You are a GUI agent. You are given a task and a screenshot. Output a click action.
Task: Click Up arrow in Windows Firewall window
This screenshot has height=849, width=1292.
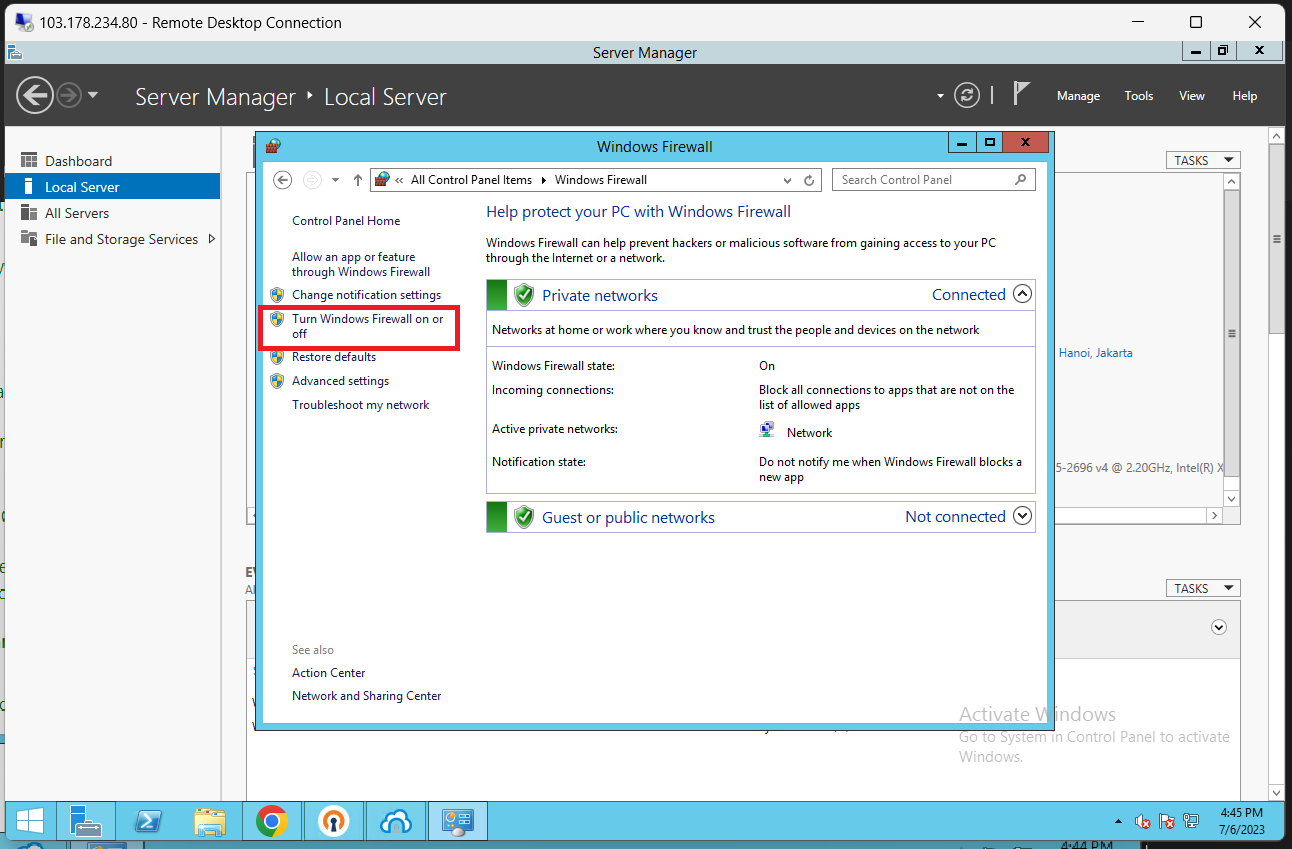(x=358, y=180)
